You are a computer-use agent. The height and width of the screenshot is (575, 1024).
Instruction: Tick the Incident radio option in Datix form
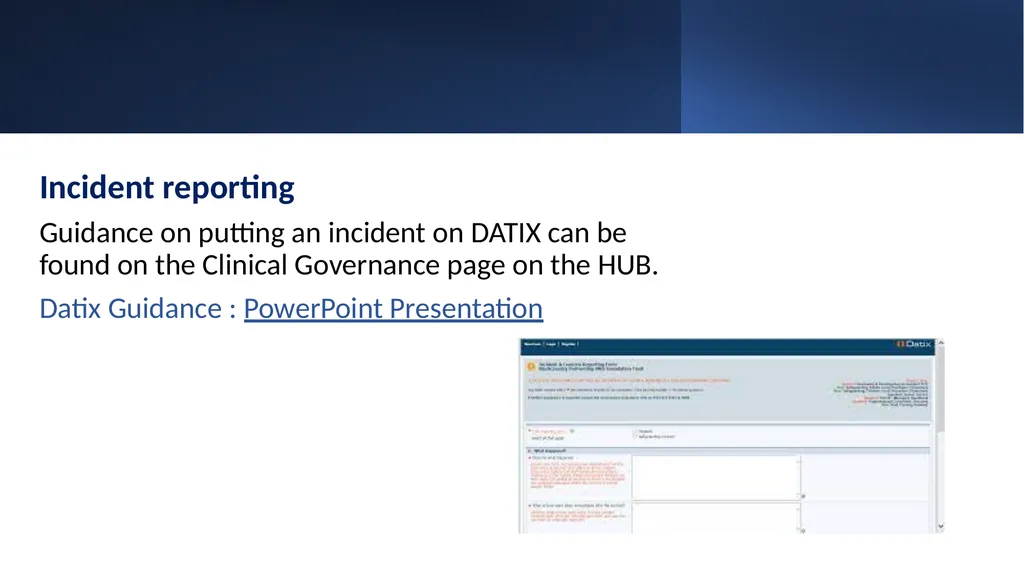635,431
